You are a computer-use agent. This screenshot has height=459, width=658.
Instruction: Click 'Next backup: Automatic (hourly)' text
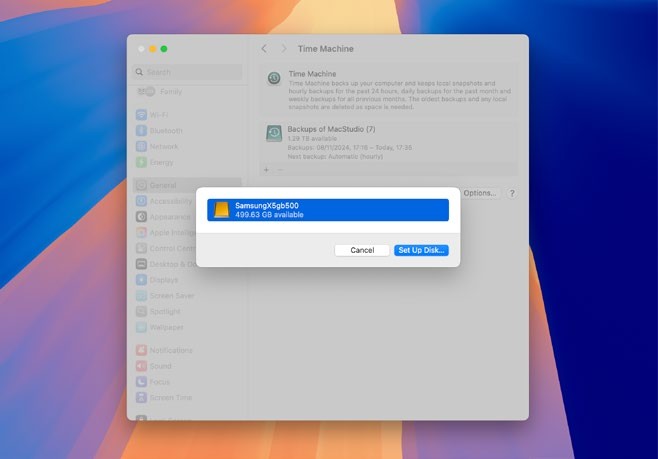tap(335, 156)
